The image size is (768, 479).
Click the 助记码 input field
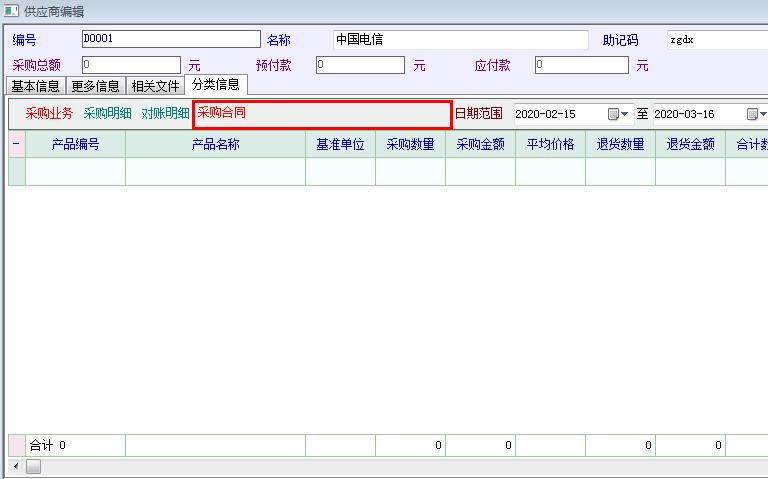pos(716,40)
